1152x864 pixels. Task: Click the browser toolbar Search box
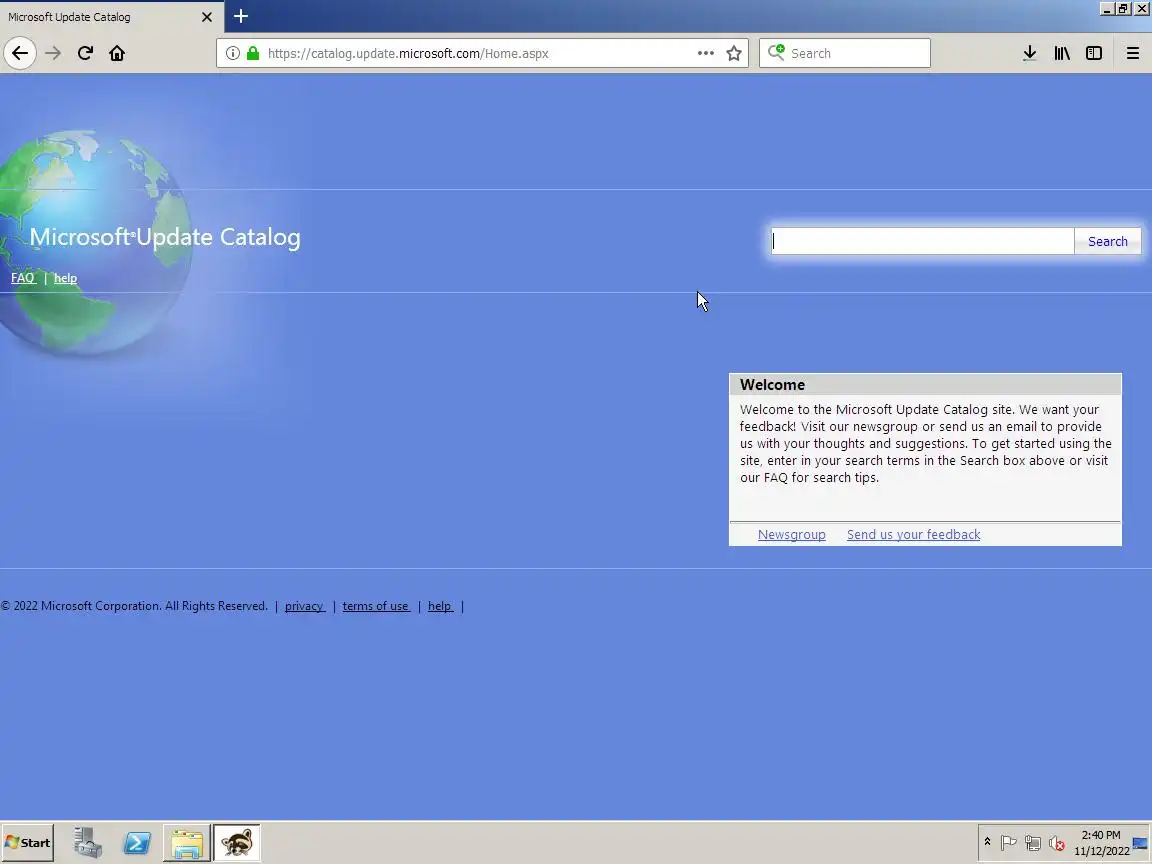tap(845, 53)
